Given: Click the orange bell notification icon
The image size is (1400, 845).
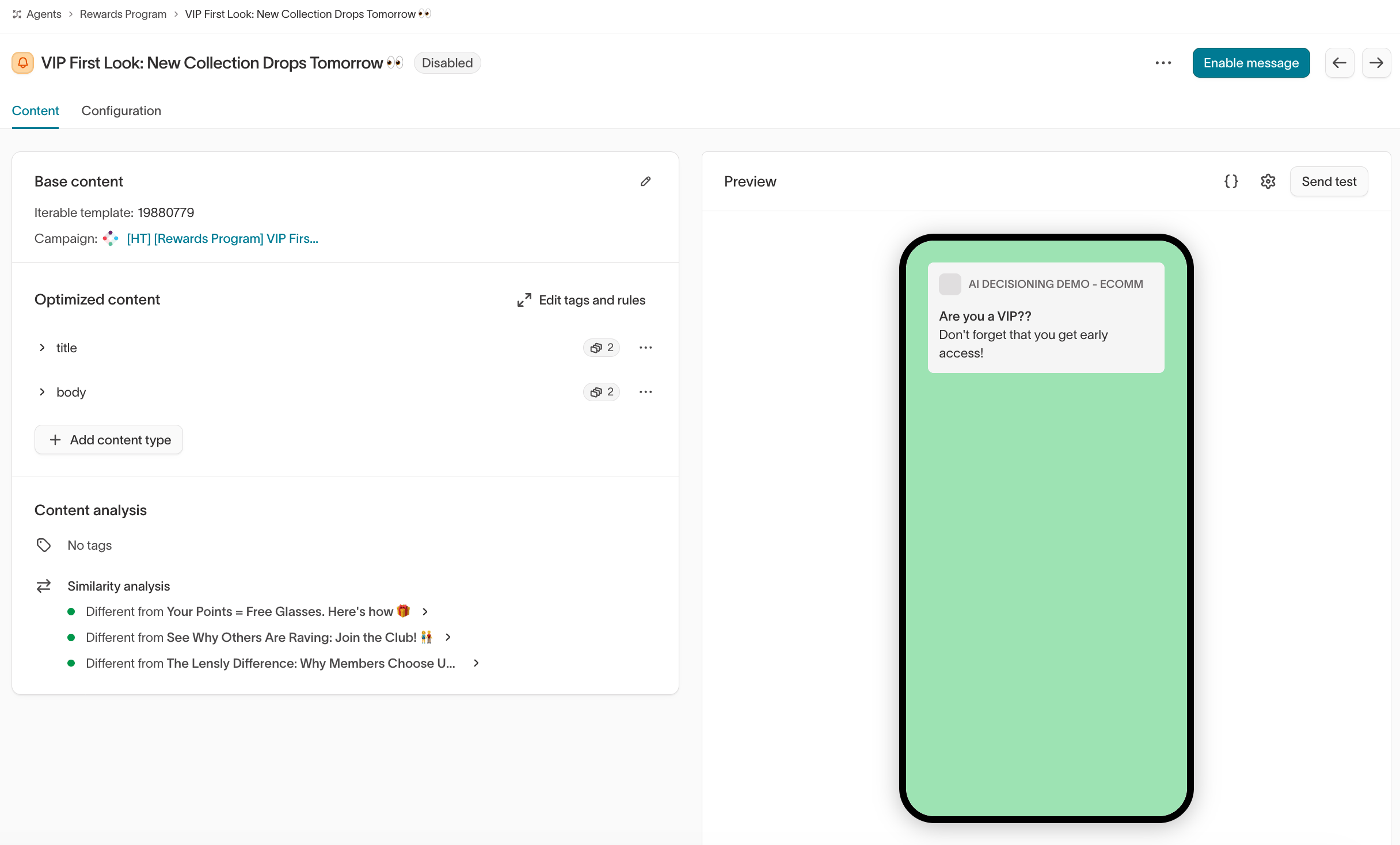Looking at the screenshot, I should coord(22,63).
